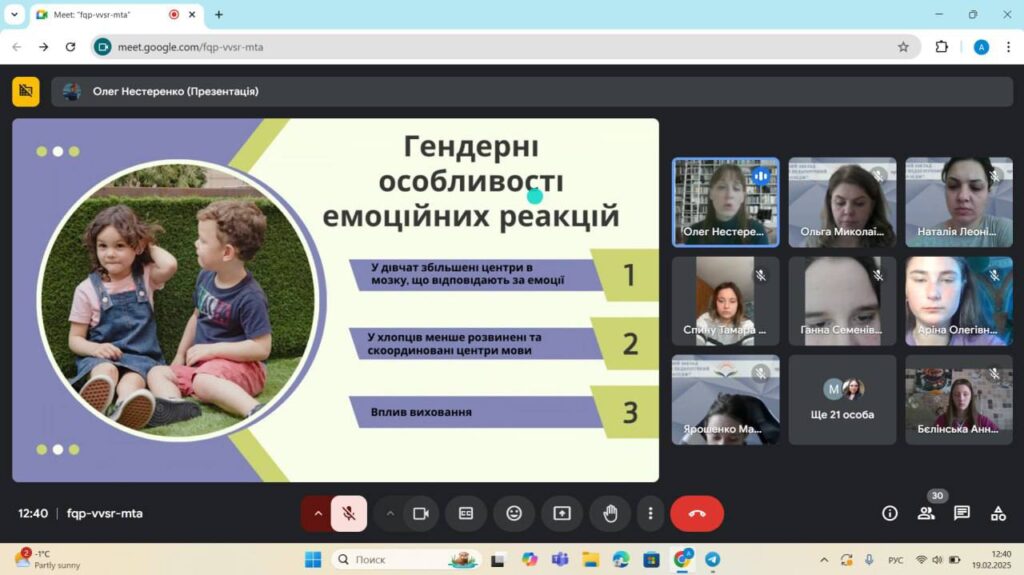
Task: Open the meeting details info icon
Action: pos(889,513)
